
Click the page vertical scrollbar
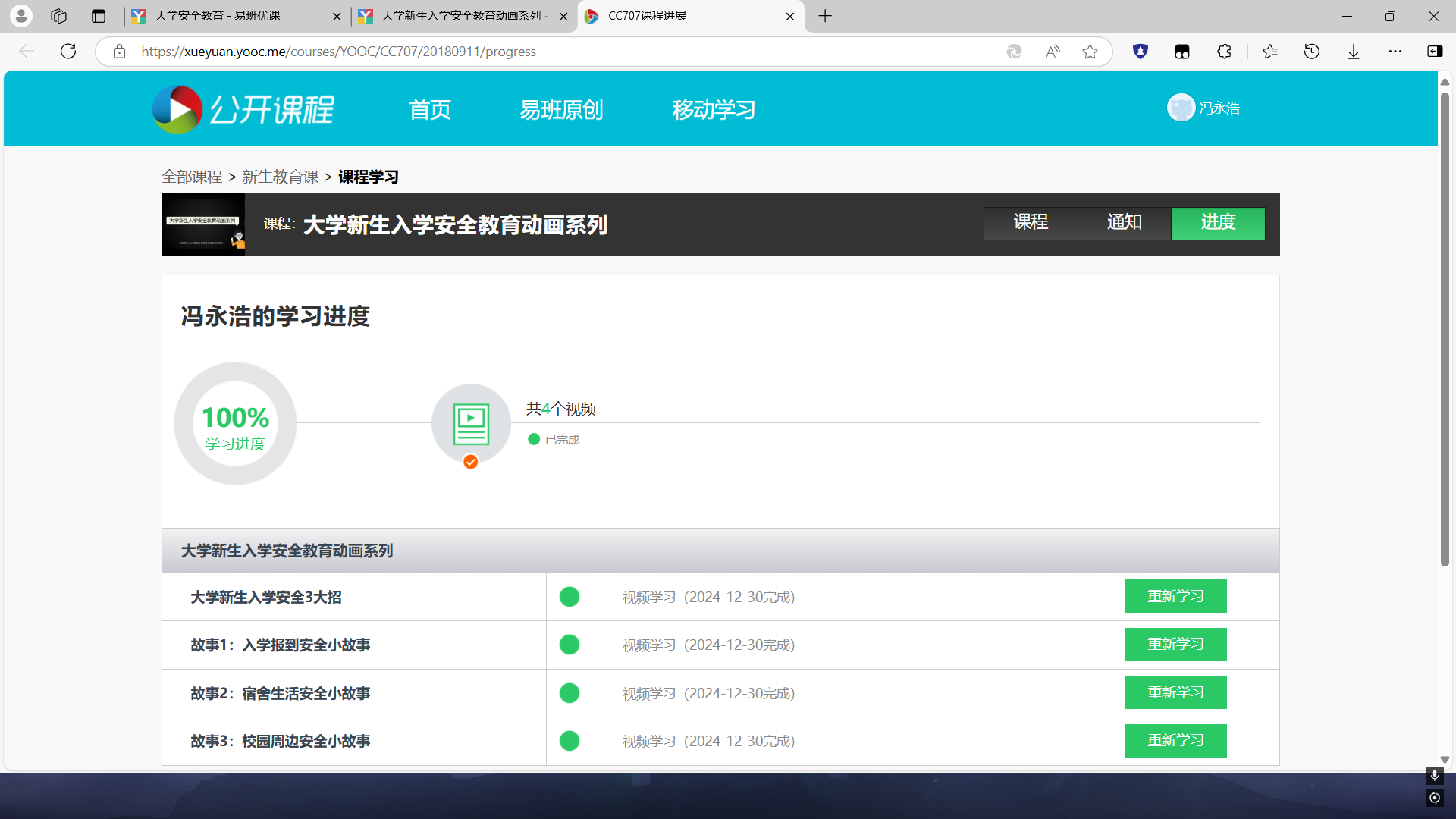(x=1445, y=330)
